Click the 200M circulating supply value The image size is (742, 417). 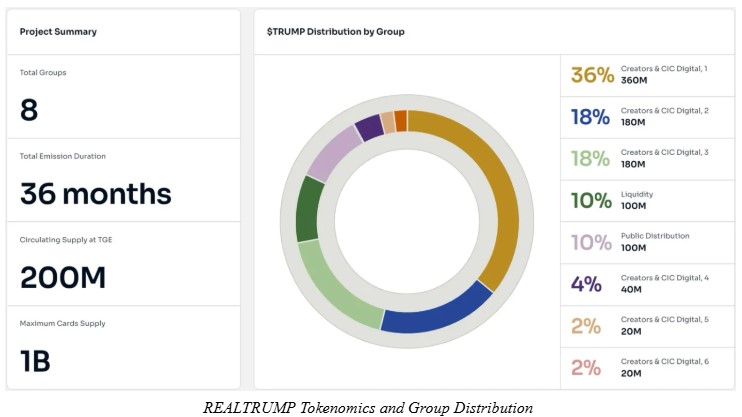[x=63, y=277]
